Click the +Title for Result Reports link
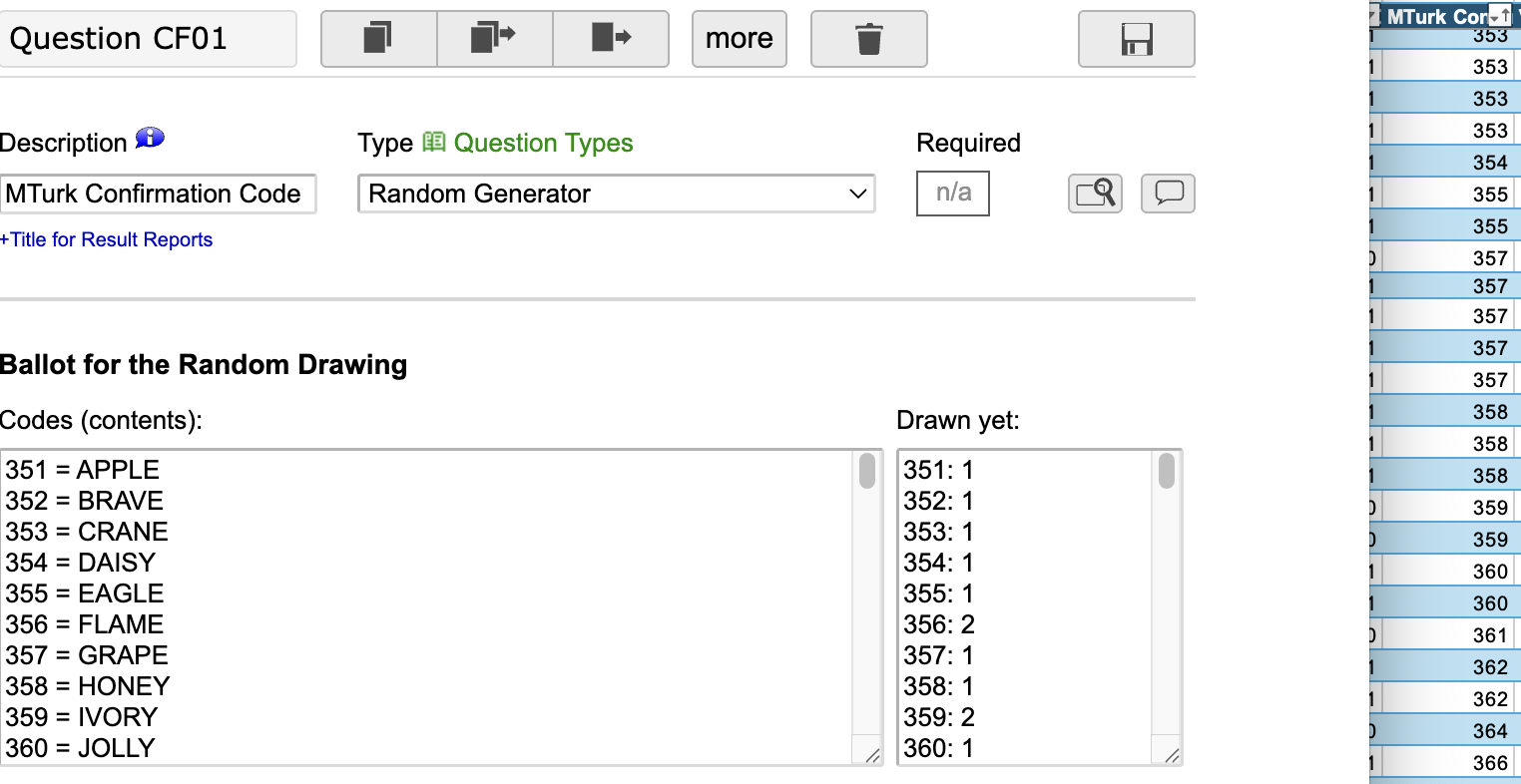The width and height of the screenshot is (1521, 784). 107,239
